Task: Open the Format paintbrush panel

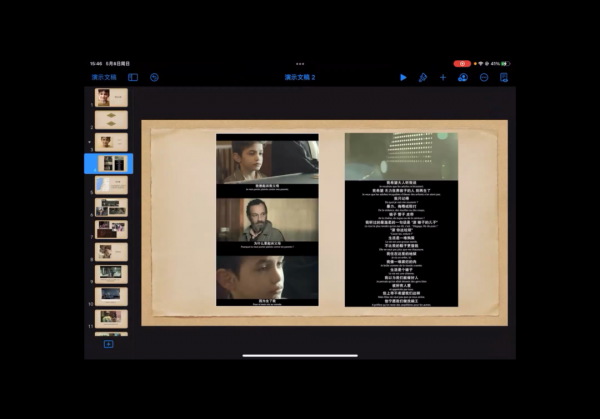Action: click(x=423, y=77)
